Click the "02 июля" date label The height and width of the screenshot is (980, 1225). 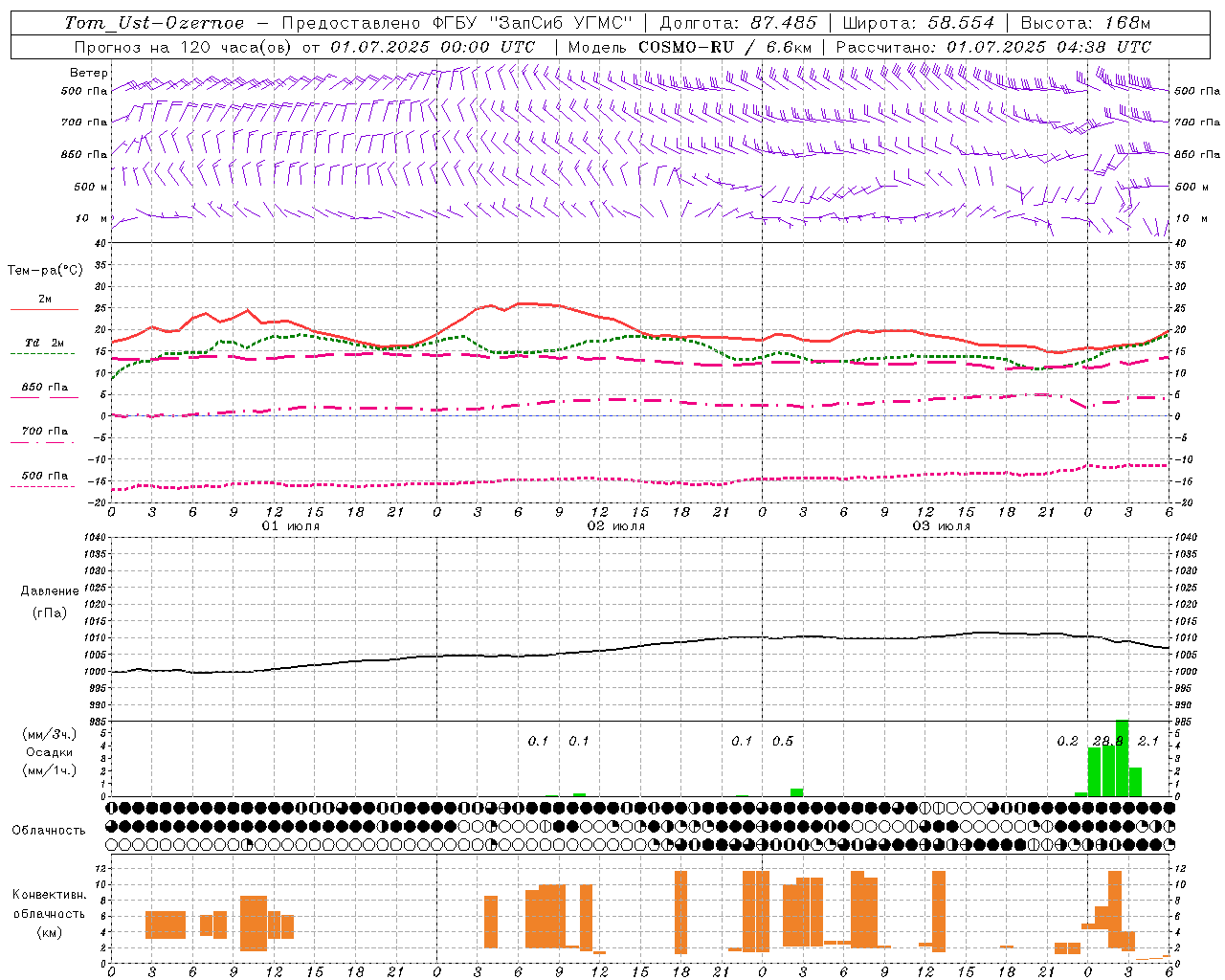pos(616,526)
